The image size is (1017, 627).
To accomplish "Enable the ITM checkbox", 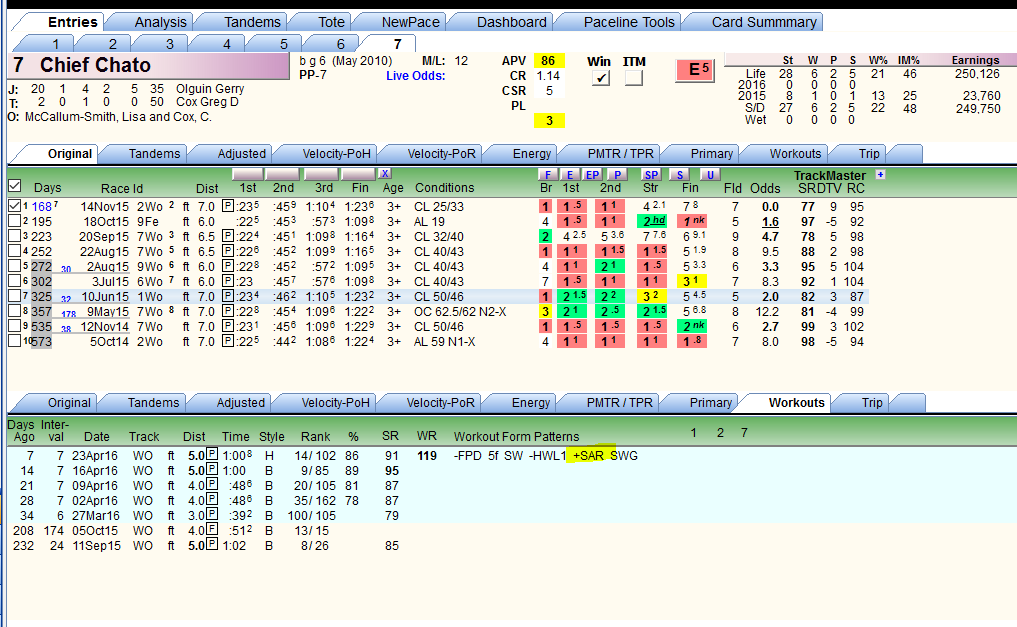I will [634, 78].
